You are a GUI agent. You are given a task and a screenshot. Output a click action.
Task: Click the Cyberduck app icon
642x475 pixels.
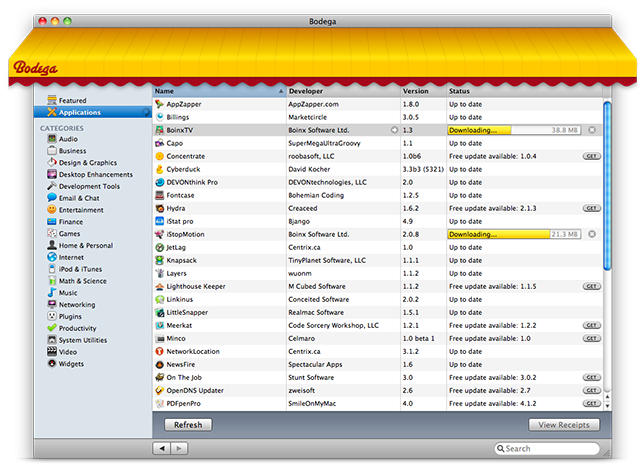159,169
